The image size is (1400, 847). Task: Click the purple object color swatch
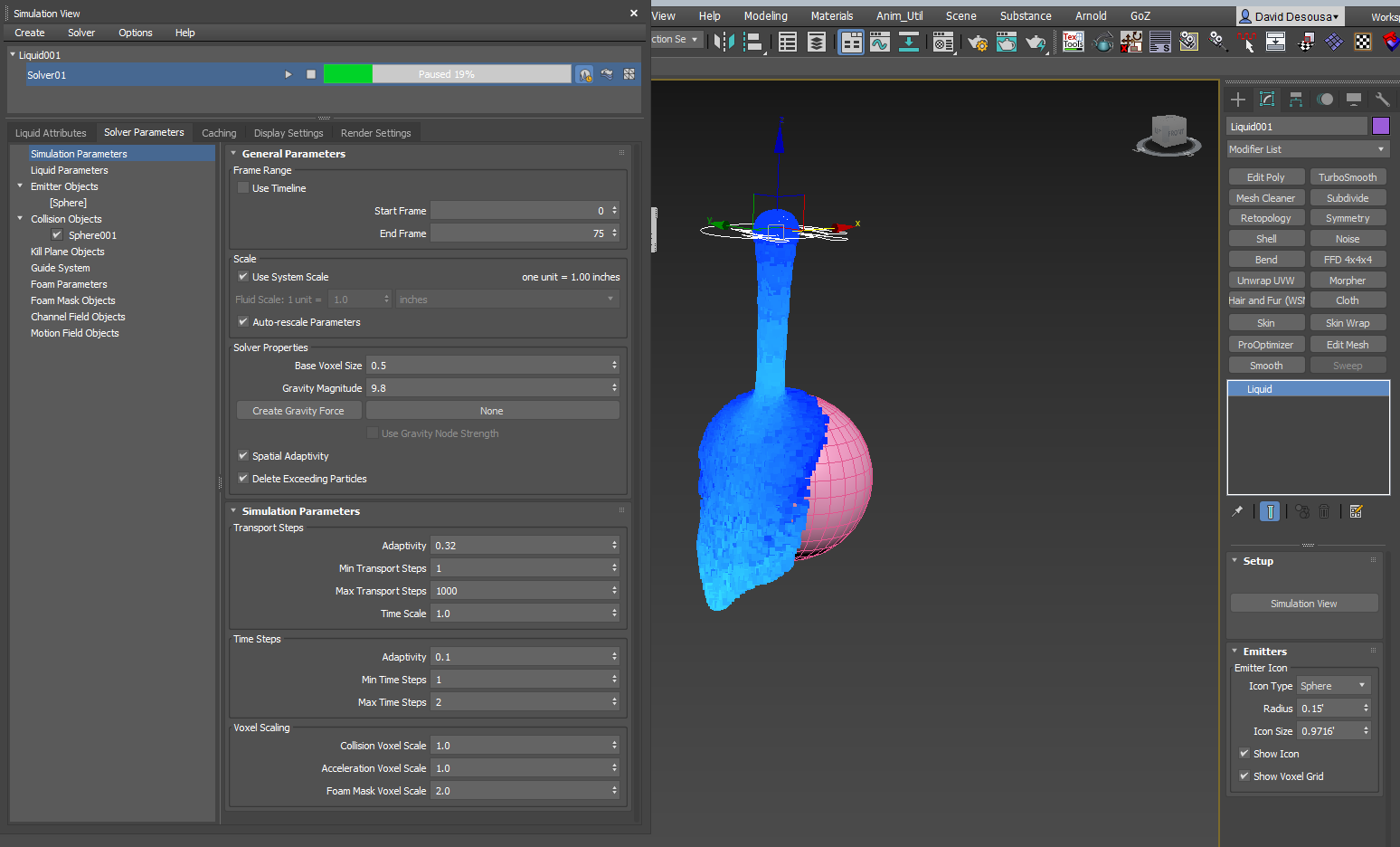point(1381,126)
